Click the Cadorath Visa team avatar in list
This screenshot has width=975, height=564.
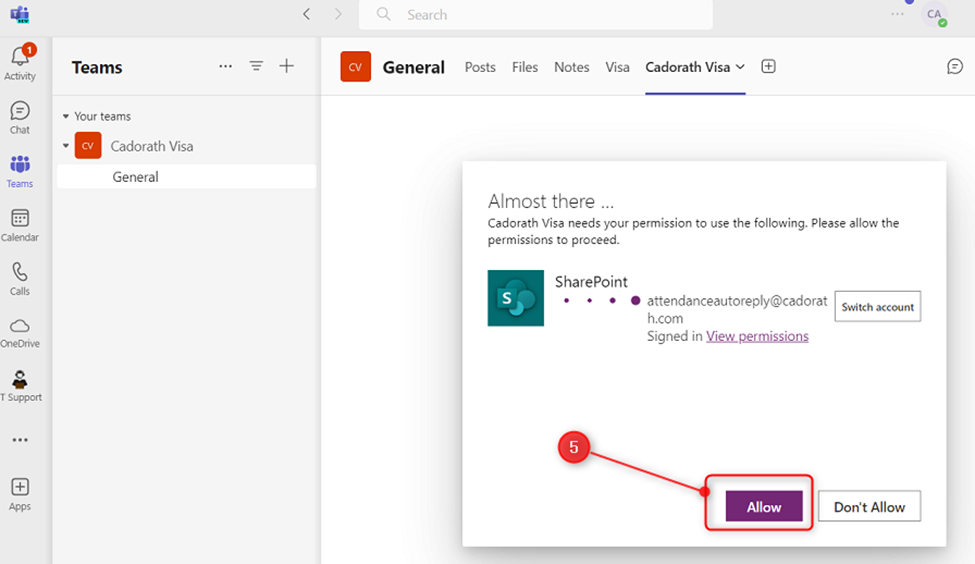88,146
